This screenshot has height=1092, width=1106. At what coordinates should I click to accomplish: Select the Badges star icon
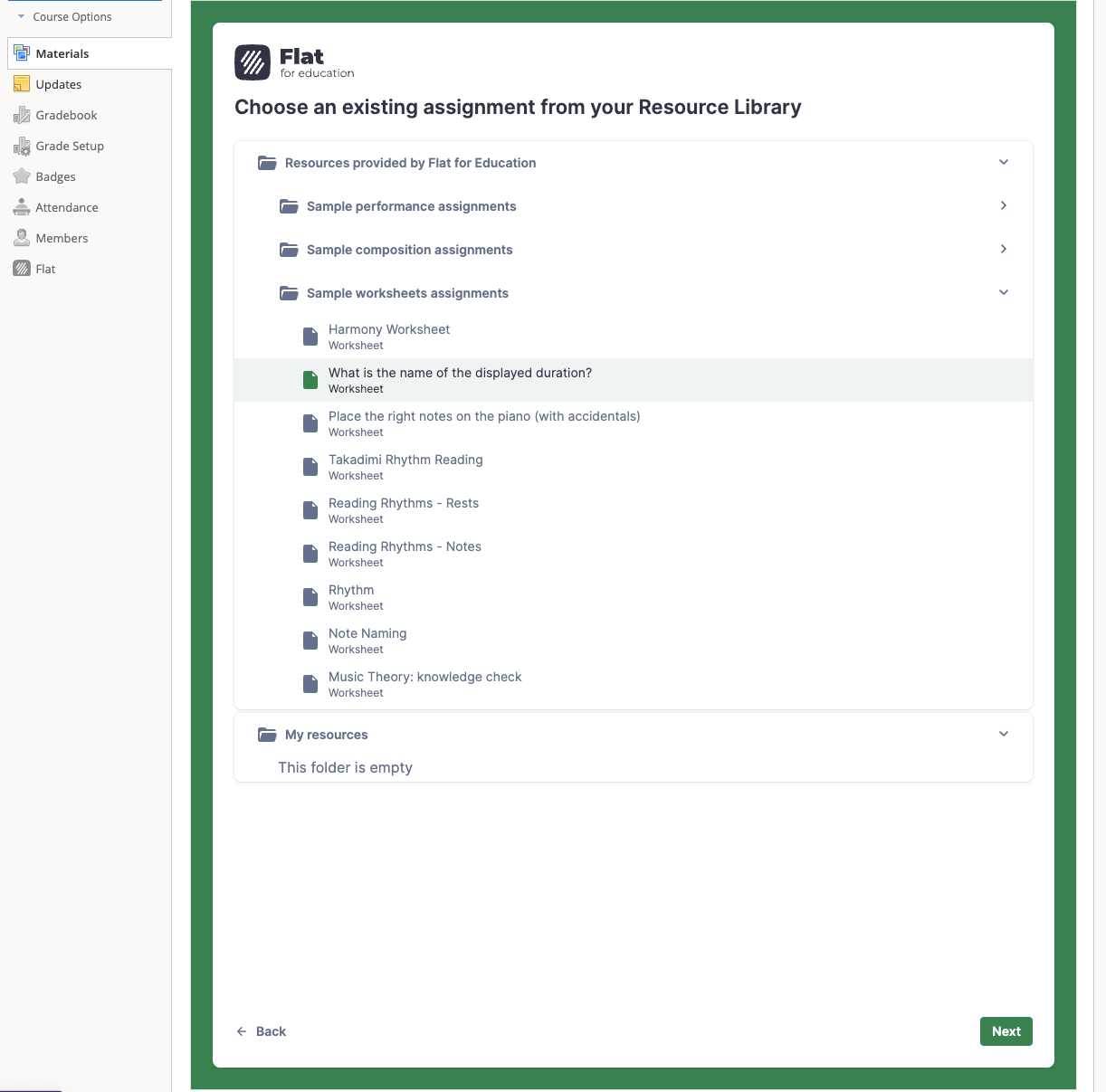(x=22, y=176)
